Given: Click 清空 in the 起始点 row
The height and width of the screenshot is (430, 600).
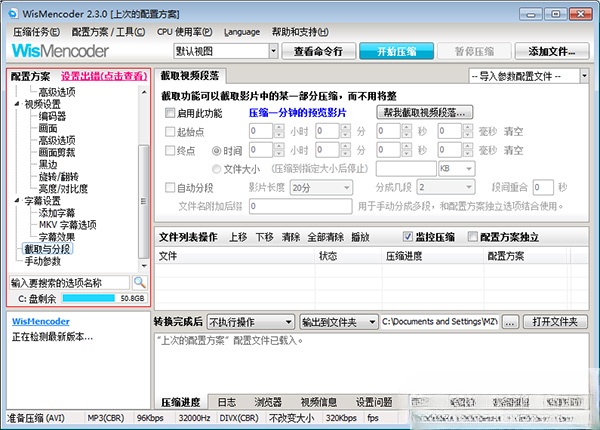Looking at the screenshot, I should pyautogui.click(x=513, y=132).
